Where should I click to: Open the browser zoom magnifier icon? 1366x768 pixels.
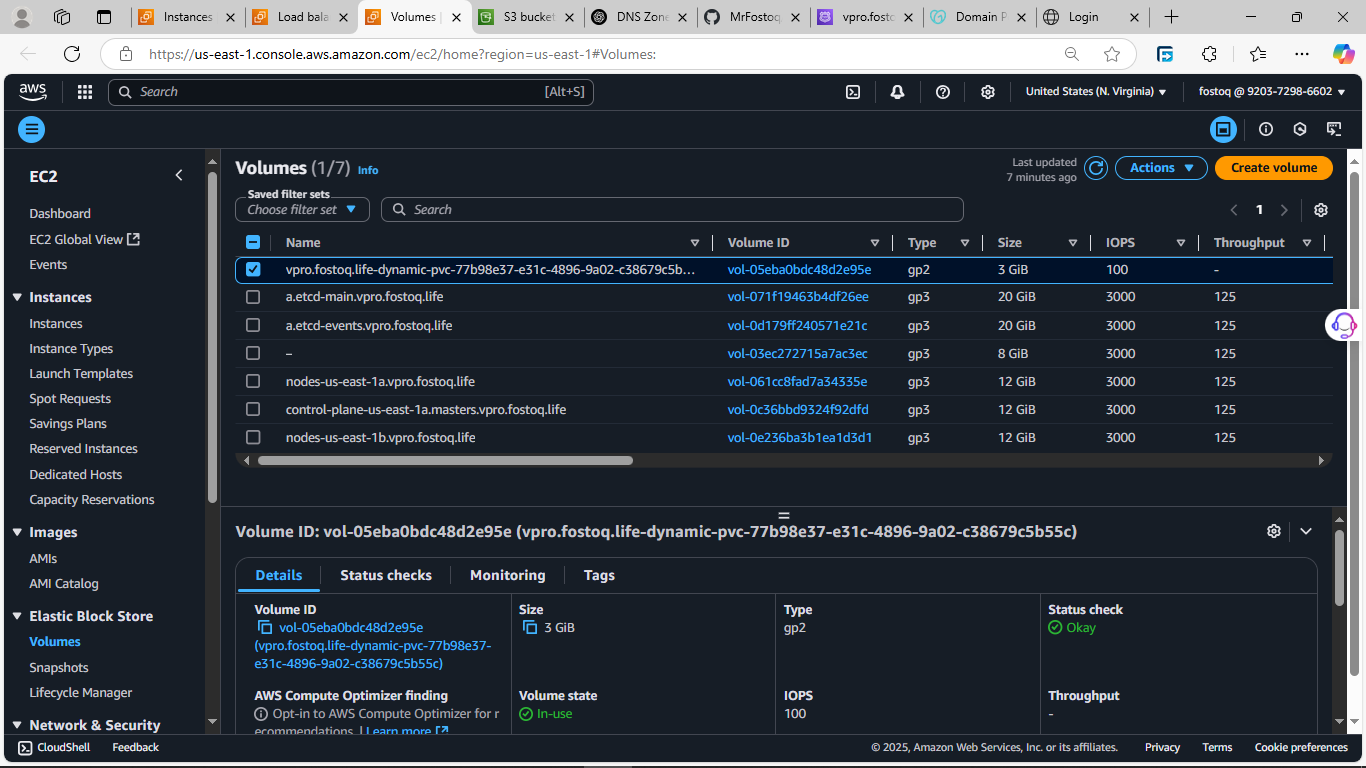[x=1072, y=54]
